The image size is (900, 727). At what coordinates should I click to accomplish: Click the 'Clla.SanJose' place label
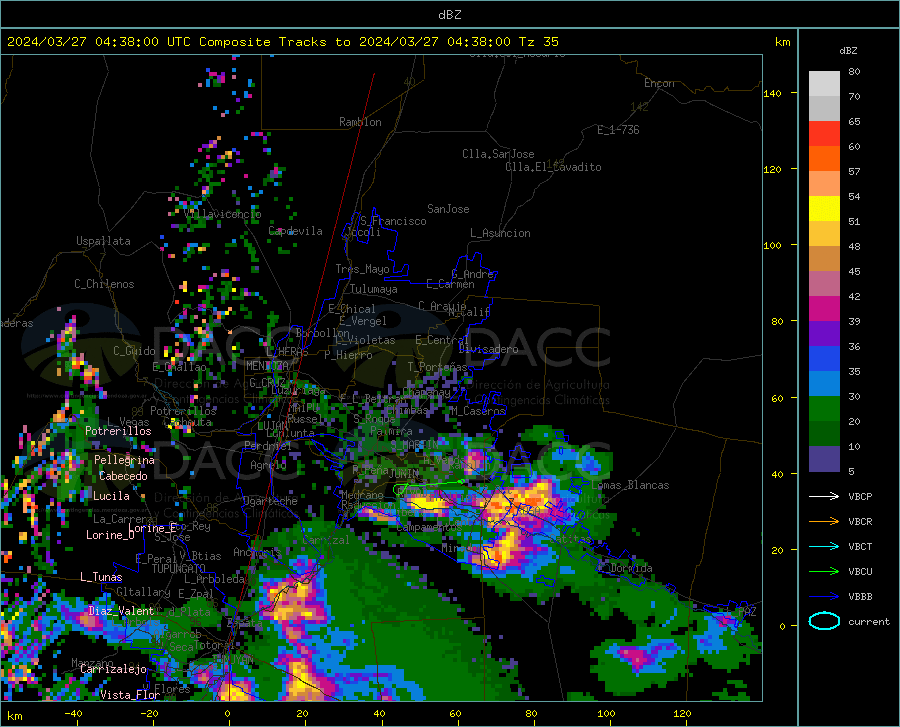pos(498,154)
